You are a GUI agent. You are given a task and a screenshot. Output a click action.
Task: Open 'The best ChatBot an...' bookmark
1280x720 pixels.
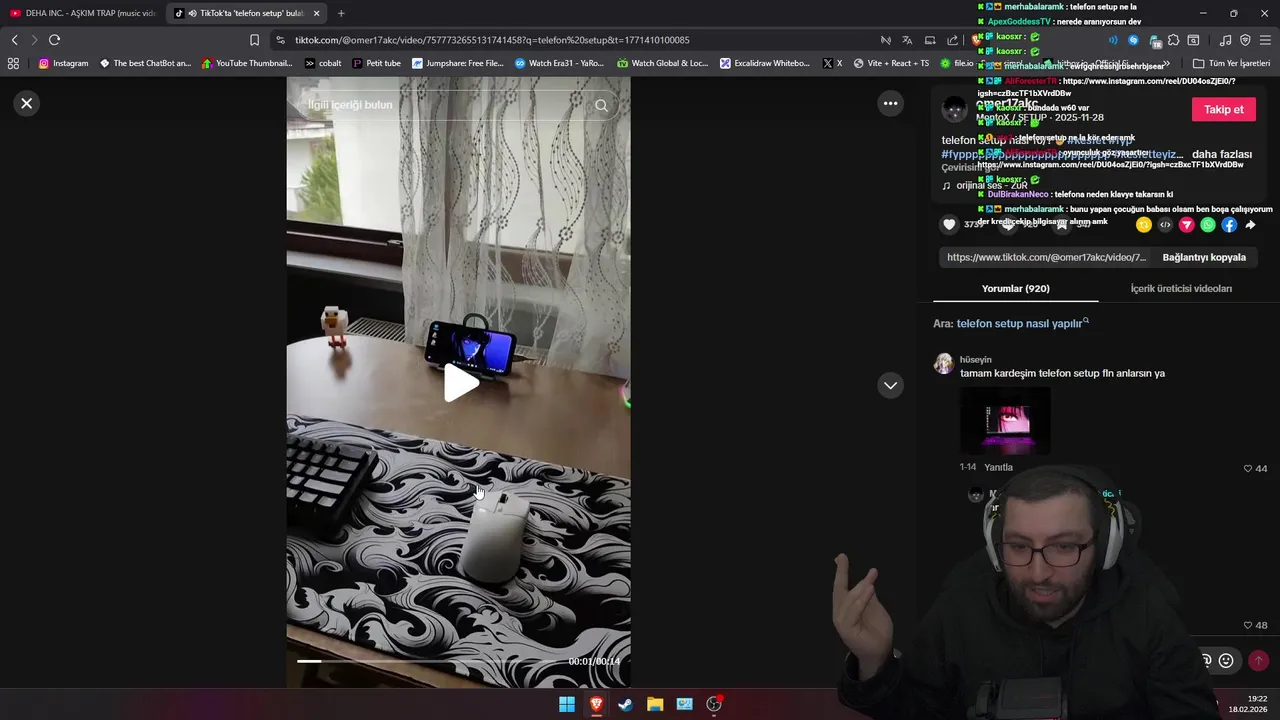click(x=145, y=63)
